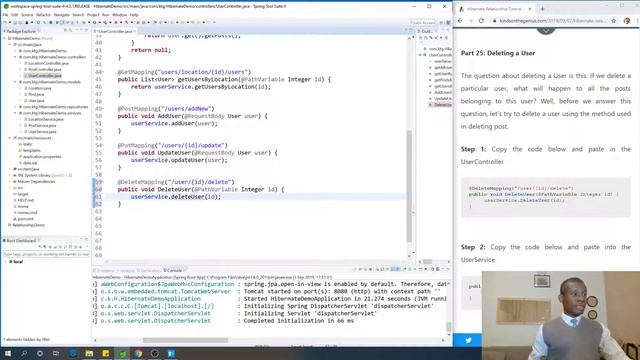Screen dimensions: 640x360
Task: Collapse the HibernateDemo project node
Action: point(4,38)
